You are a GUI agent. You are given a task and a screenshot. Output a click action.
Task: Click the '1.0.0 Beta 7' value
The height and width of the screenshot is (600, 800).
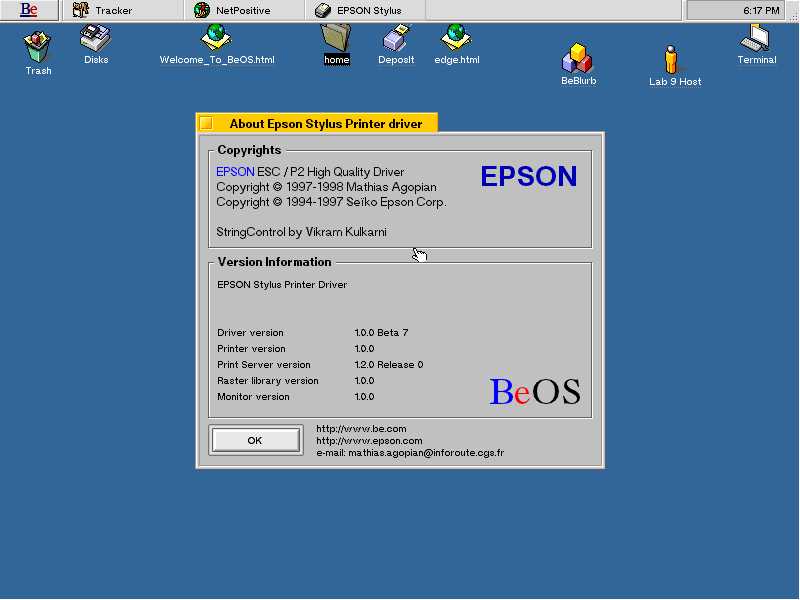click(381, 333)
